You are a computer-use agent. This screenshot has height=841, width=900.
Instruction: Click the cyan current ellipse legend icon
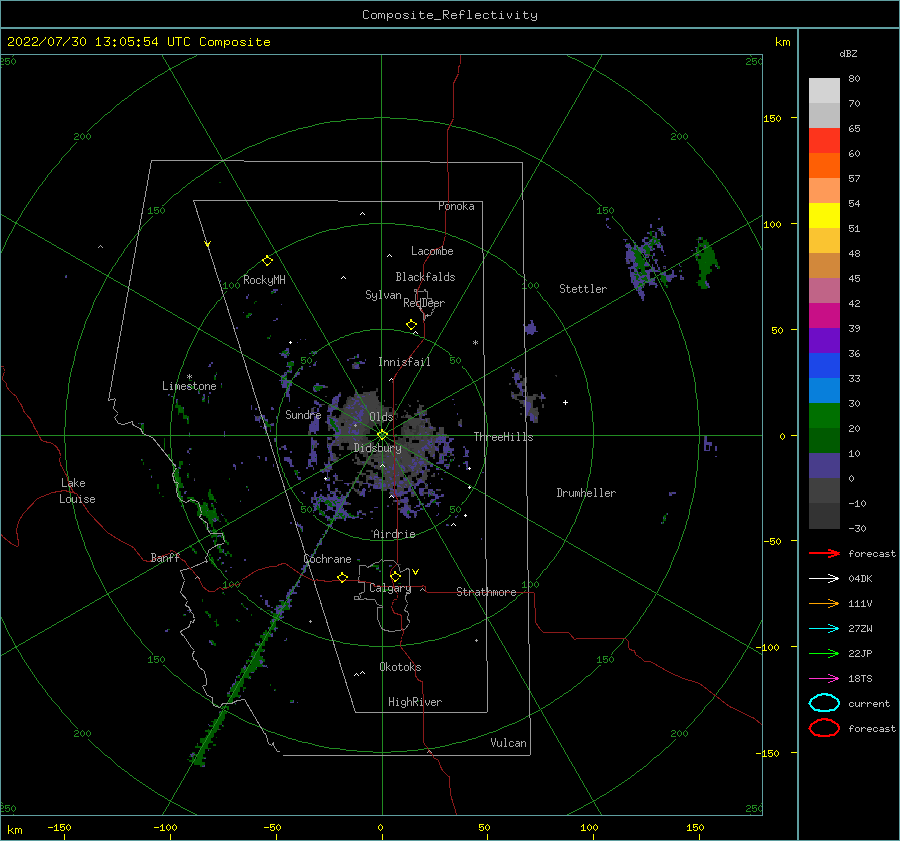click(824, 703)
